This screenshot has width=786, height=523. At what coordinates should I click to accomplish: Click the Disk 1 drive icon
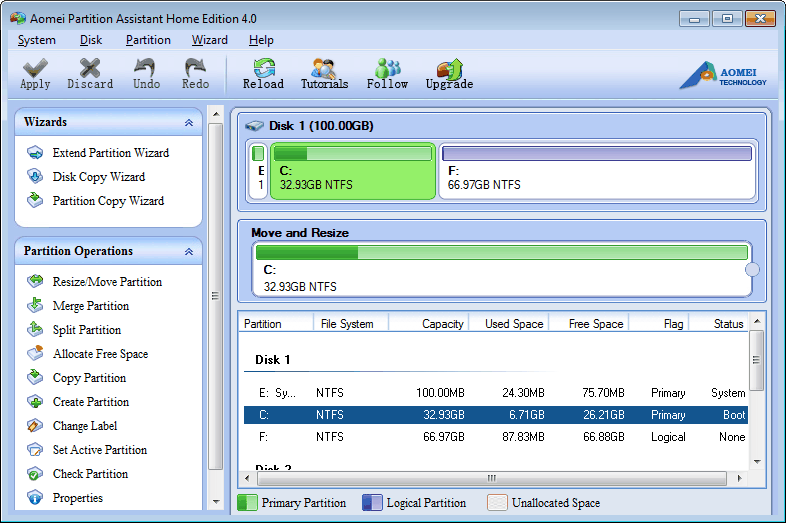254,125
